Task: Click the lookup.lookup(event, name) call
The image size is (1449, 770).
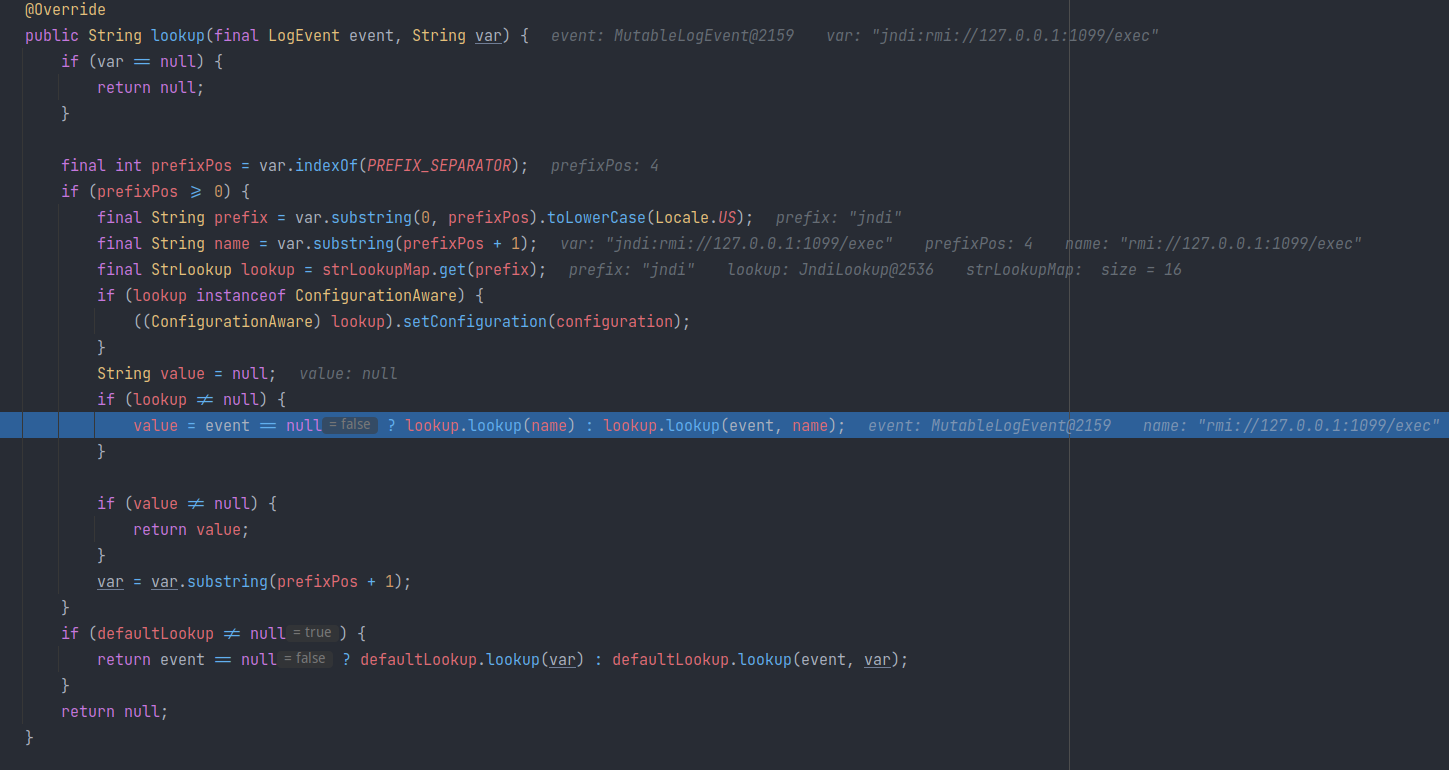Action: pos(720,425)
